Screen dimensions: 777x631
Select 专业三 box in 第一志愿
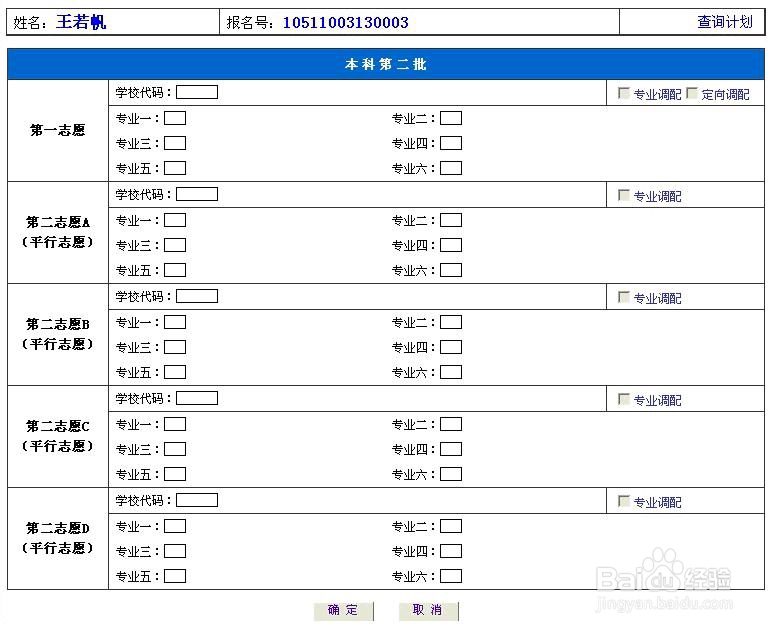(175, 143)
